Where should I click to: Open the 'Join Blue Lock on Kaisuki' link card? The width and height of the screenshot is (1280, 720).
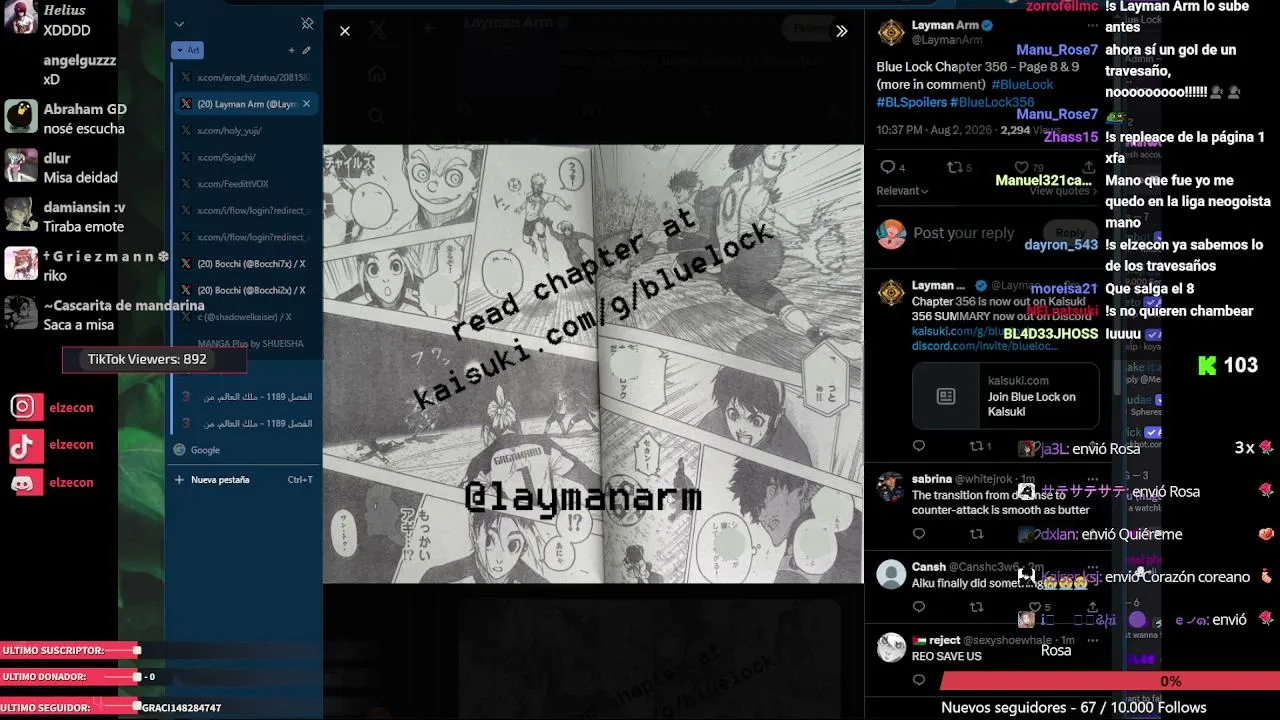pyautogui.click(x=1005, y=396)
